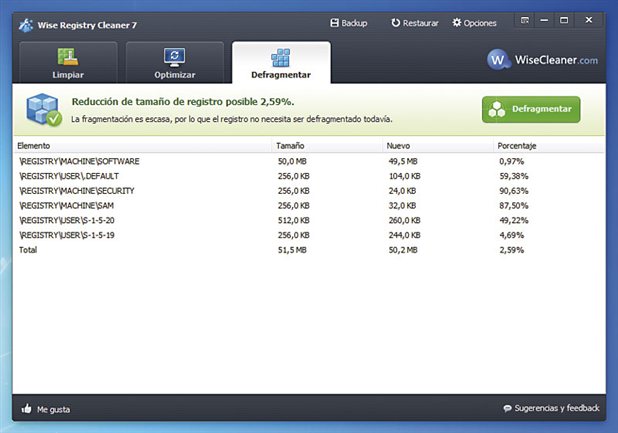Open Opciones settings
This screenshot has width=618, height=433.
click(475, 23)
